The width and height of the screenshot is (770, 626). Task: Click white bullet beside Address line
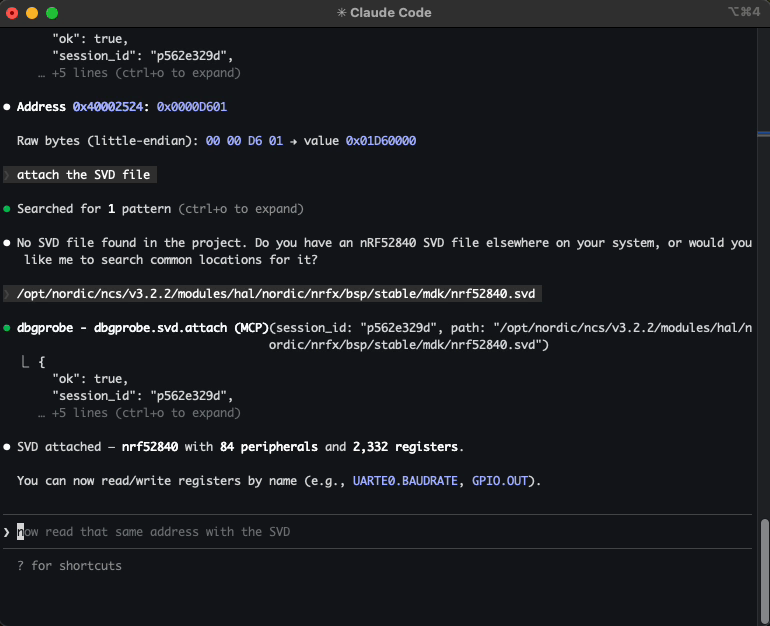click(x=7, y=107)
